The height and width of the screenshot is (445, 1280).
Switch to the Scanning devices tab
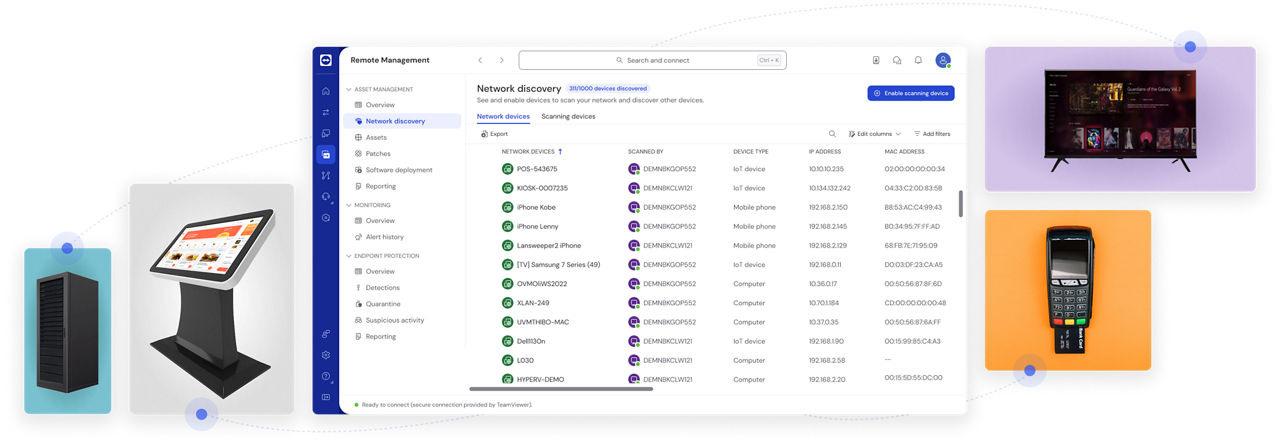pyautogui.click(x=568, y=116)
